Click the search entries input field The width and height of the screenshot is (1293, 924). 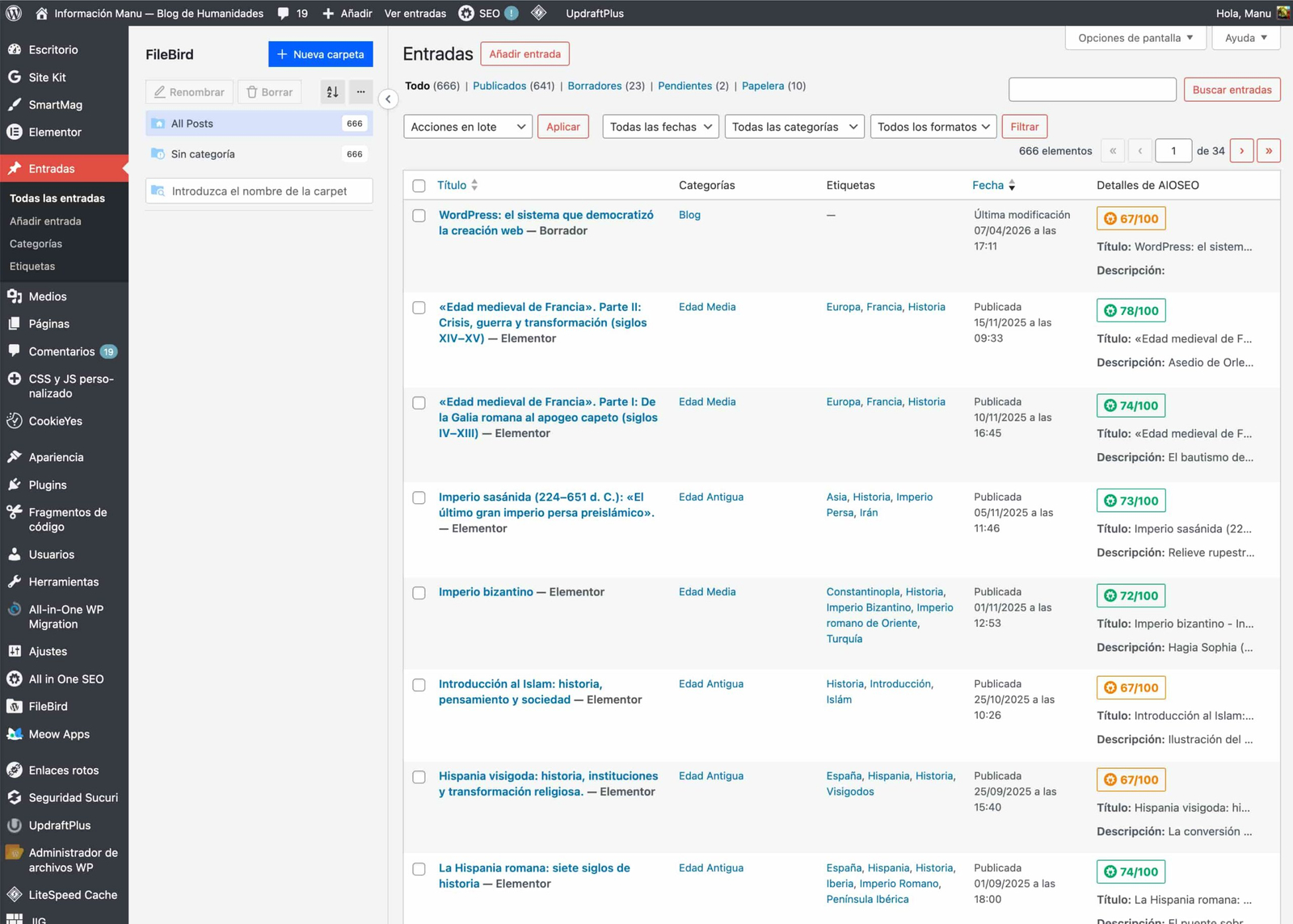click(1092, 90)
